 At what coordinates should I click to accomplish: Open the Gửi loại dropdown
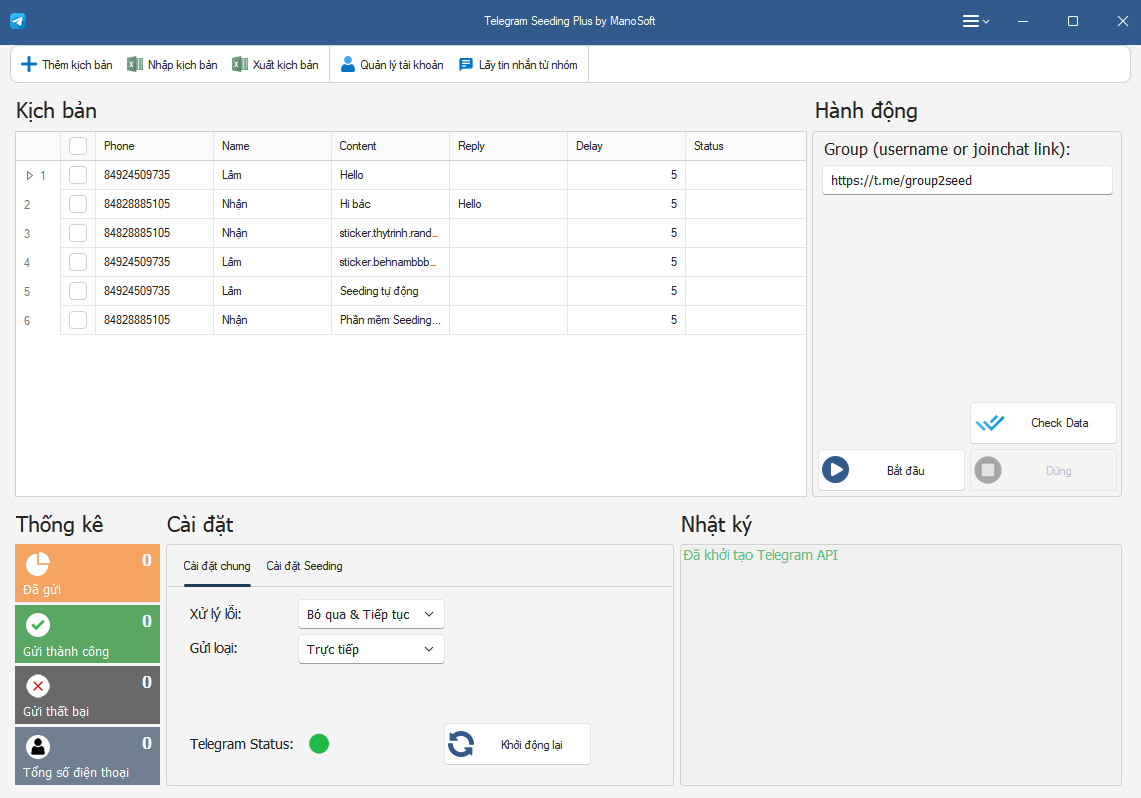(x=371, y=650)
